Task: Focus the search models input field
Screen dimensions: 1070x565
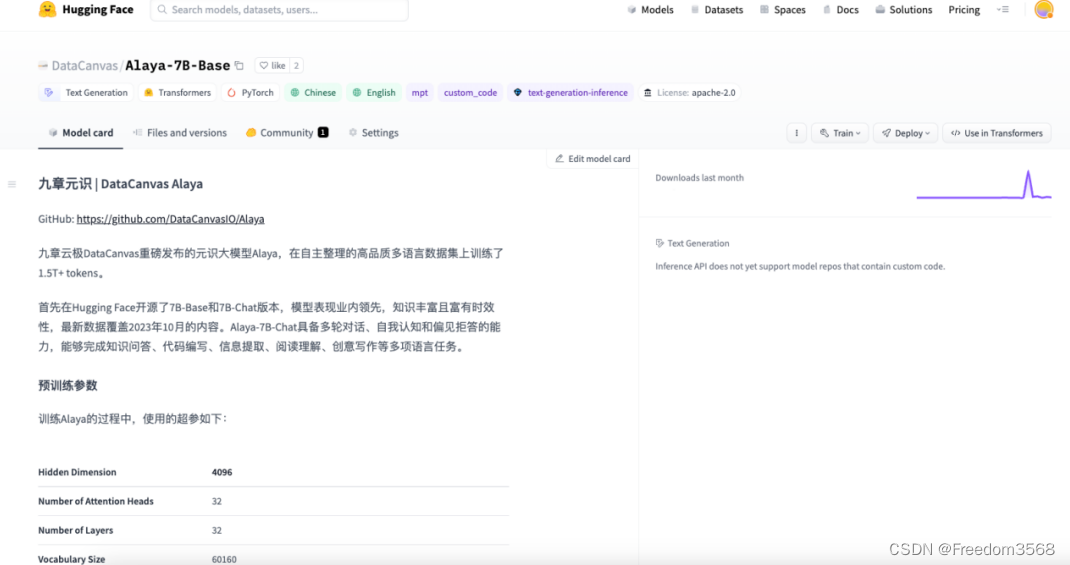Action: click(279, 10)
